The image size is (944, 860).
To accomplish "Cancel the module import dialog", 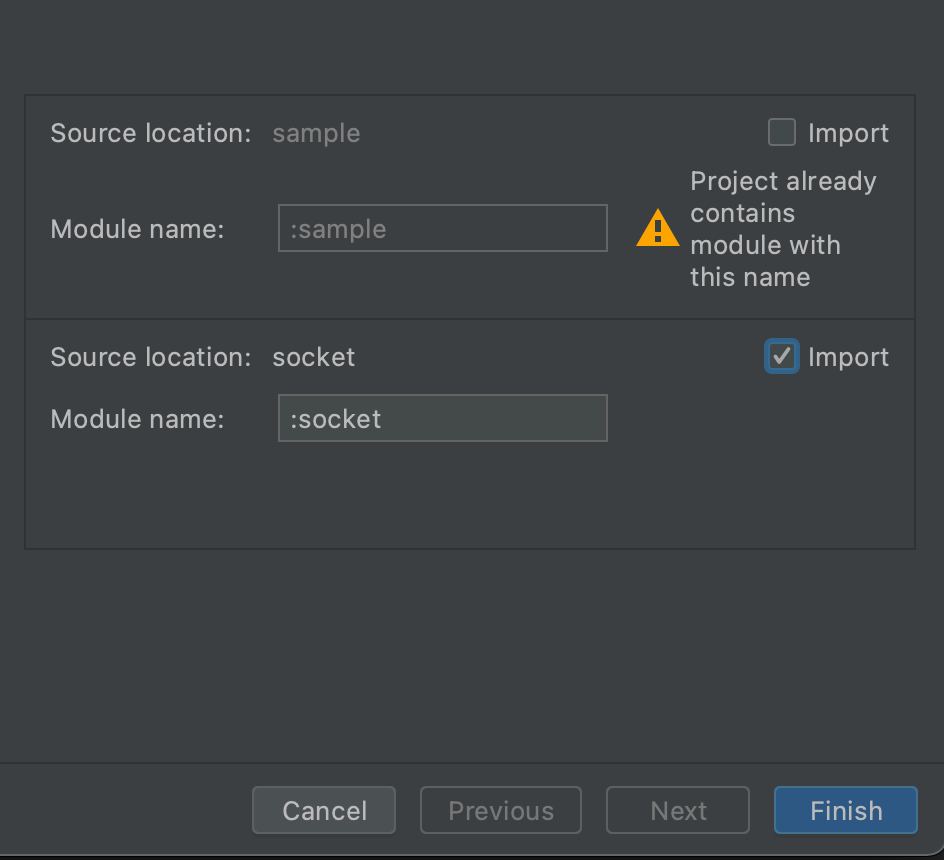I will tap(324, 810).
